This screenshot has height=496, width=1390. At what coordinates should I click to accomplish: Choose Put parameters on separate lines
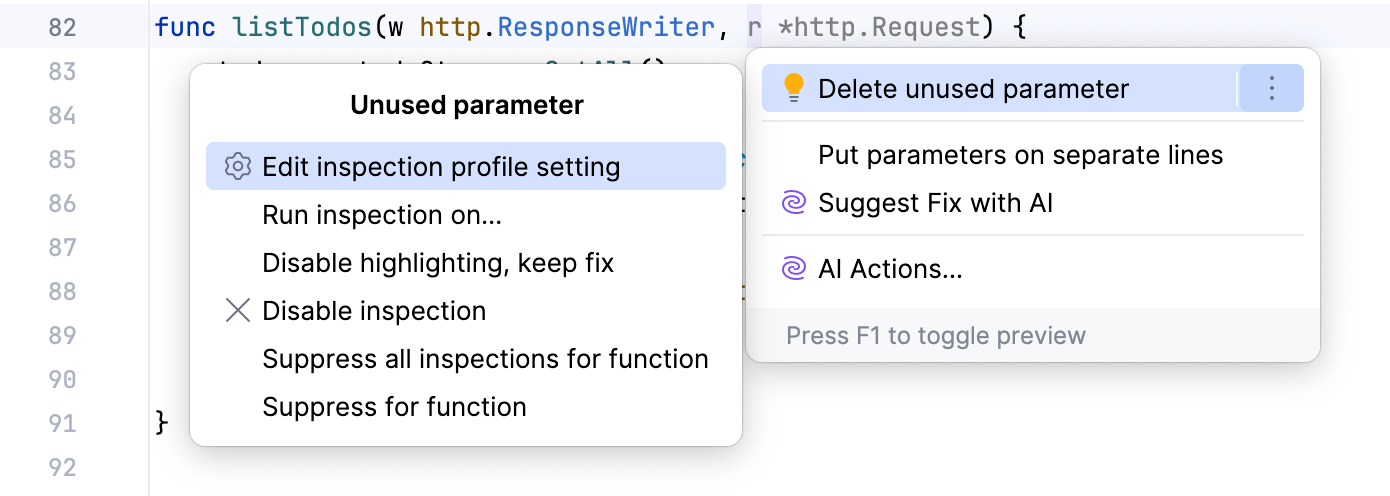click(1020, 156)
